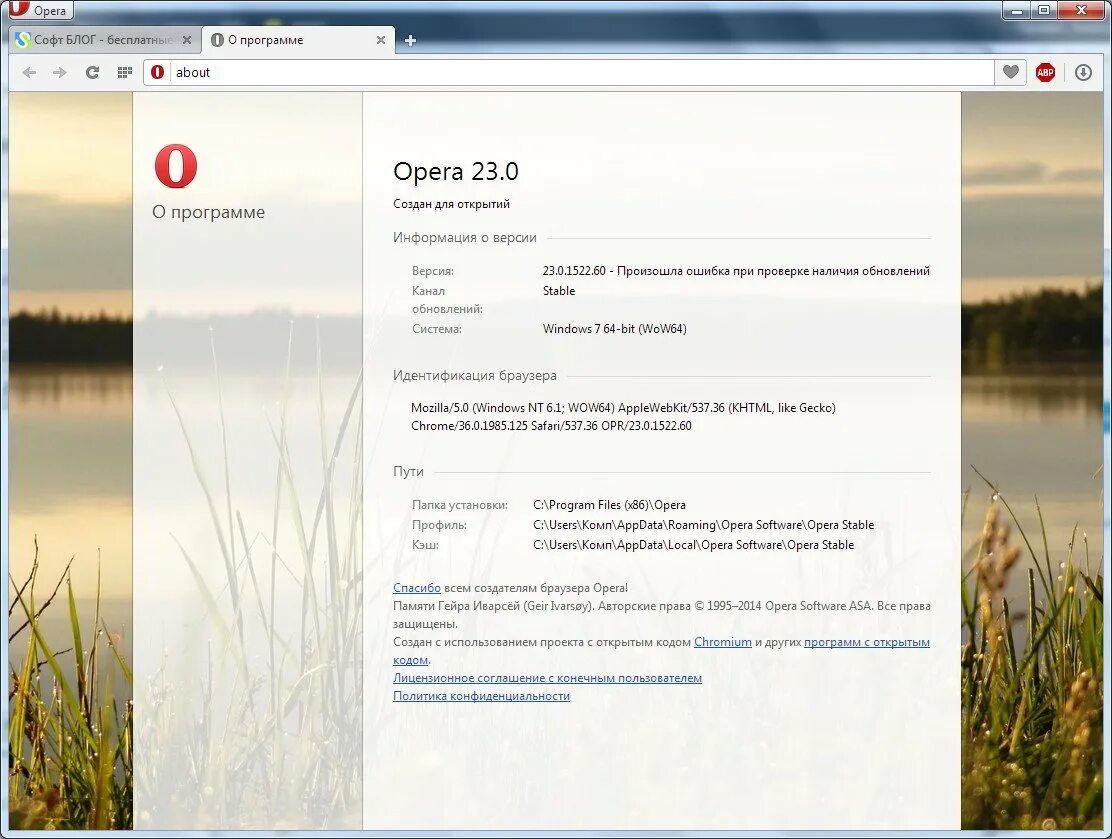Open the downloads arrow icon

tap(1083, 72)
